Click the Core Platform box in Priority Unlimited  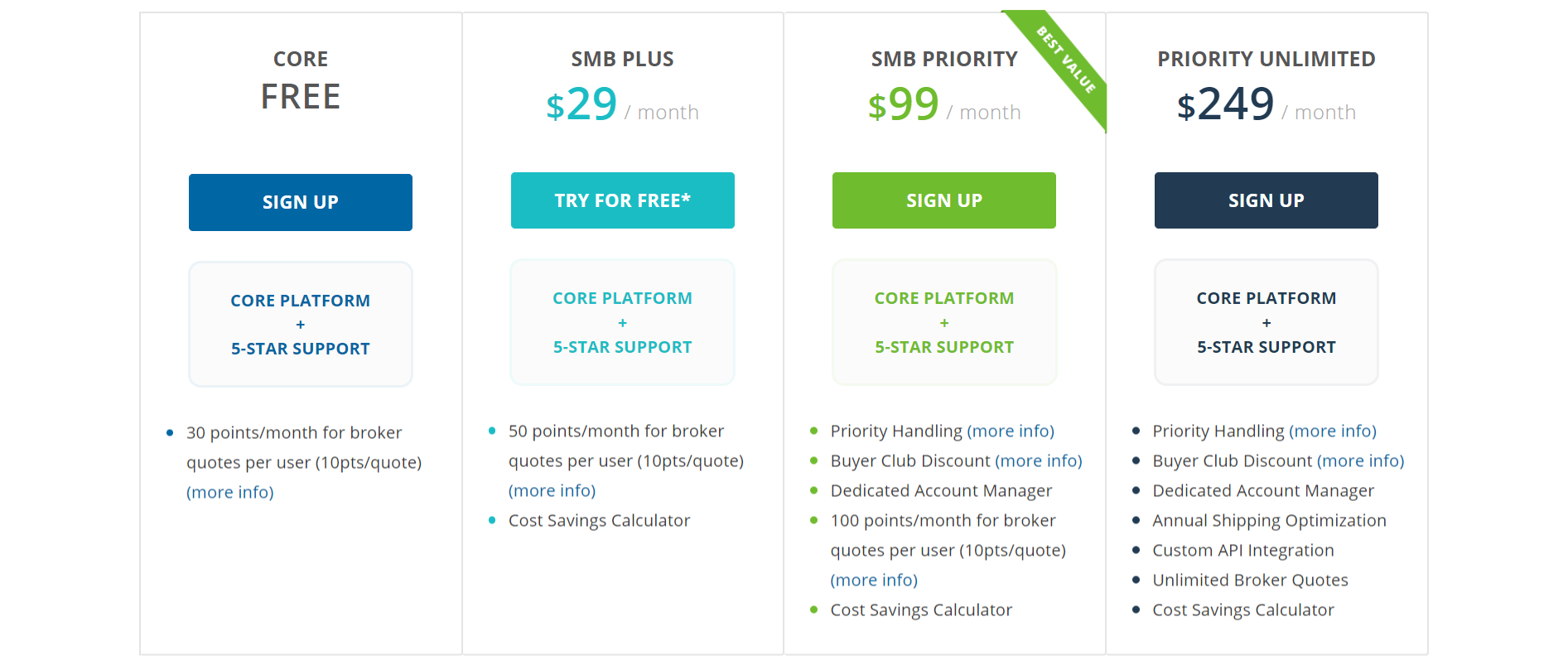pyautogui.click(x=1266, y=322)
